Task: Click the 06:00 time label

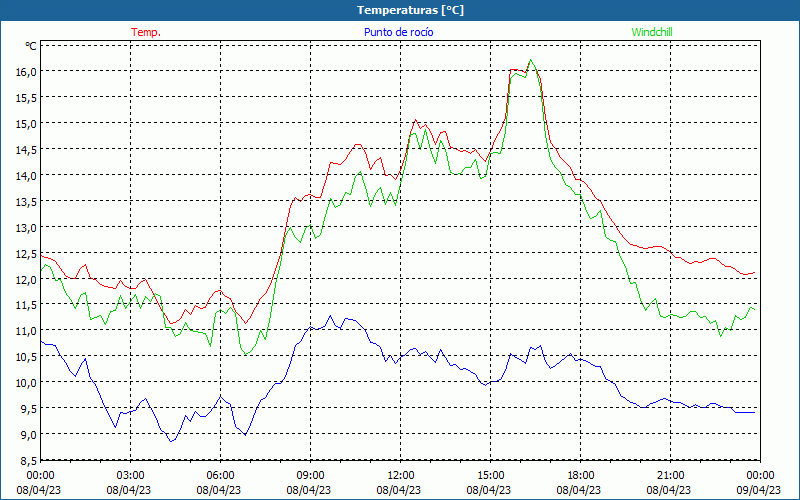Action: coord(220,476)
